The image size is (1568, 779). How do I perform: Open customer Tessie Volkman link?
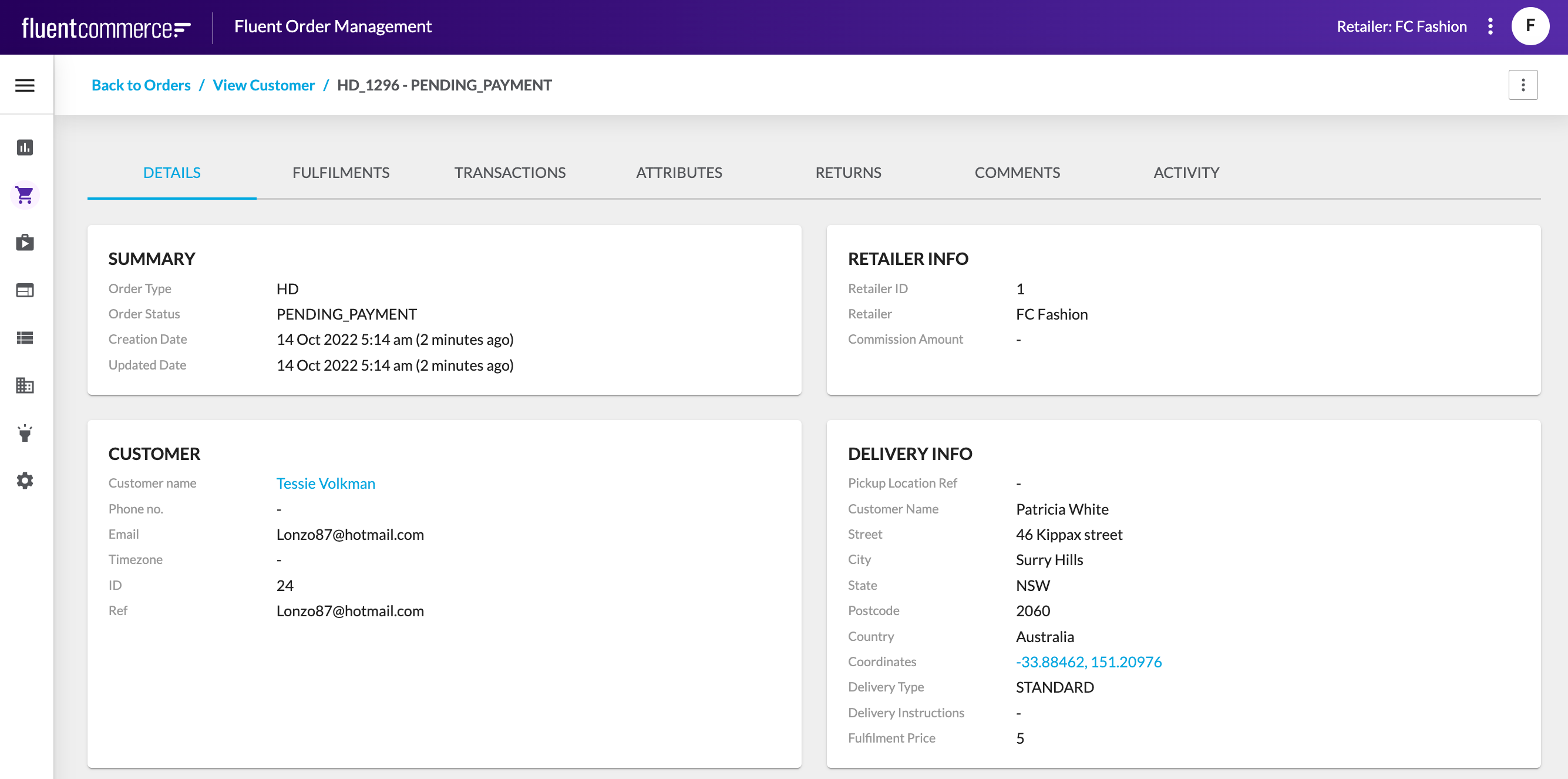326,483
